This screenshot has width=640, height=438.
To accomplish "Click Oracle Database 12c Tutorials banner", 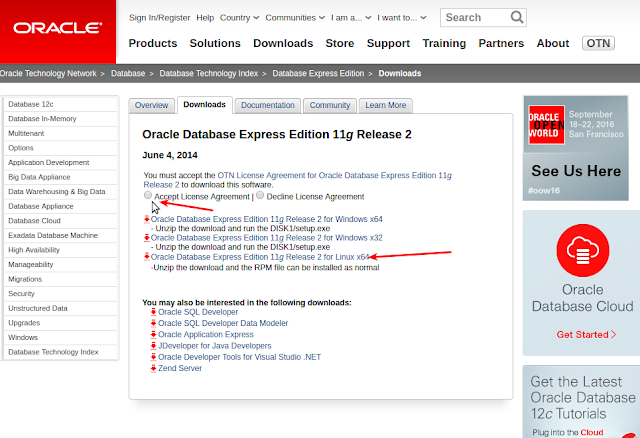I will [x=581, y=402].
